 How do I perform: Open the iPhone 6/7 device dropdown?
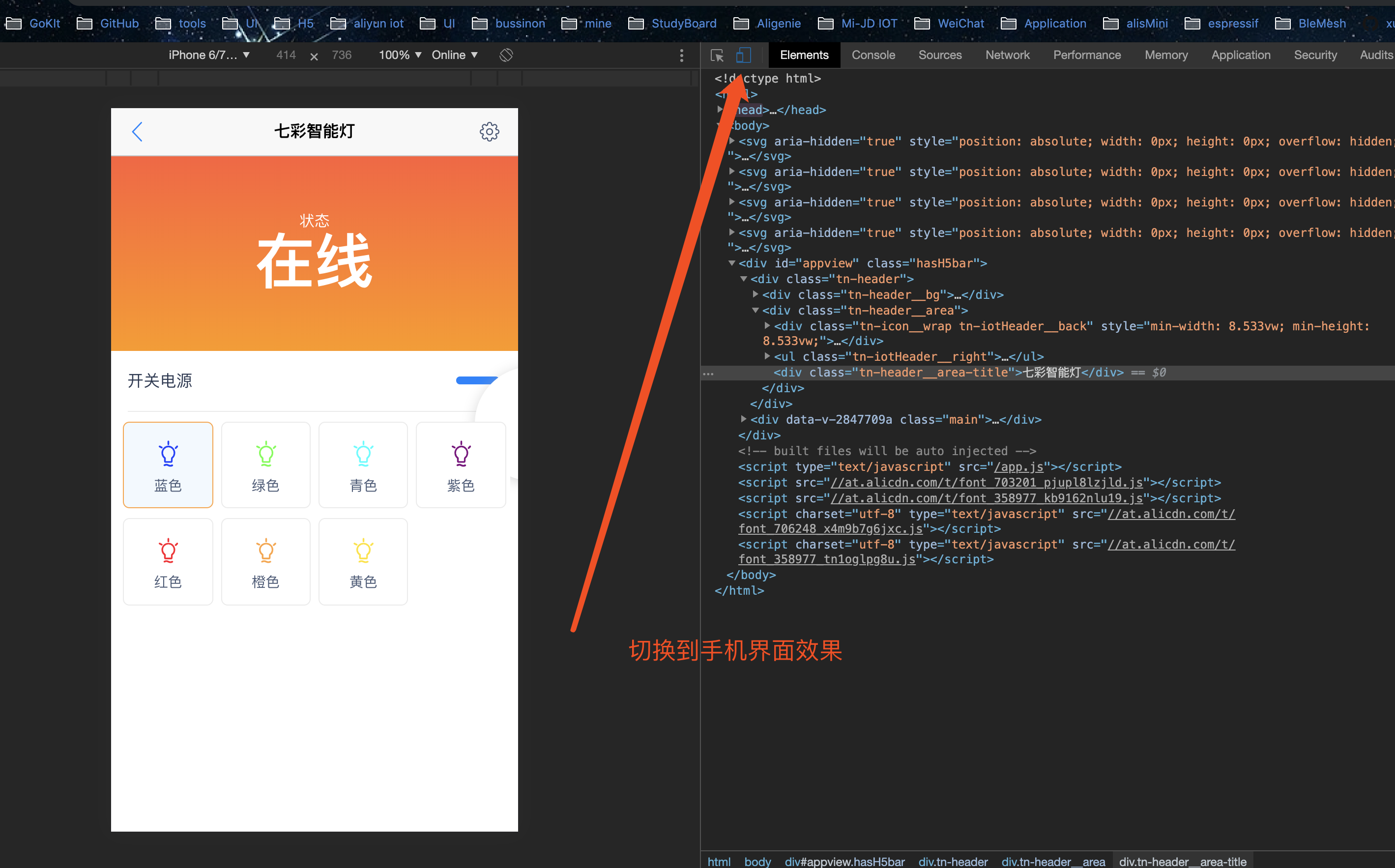(x=209, y=55)
